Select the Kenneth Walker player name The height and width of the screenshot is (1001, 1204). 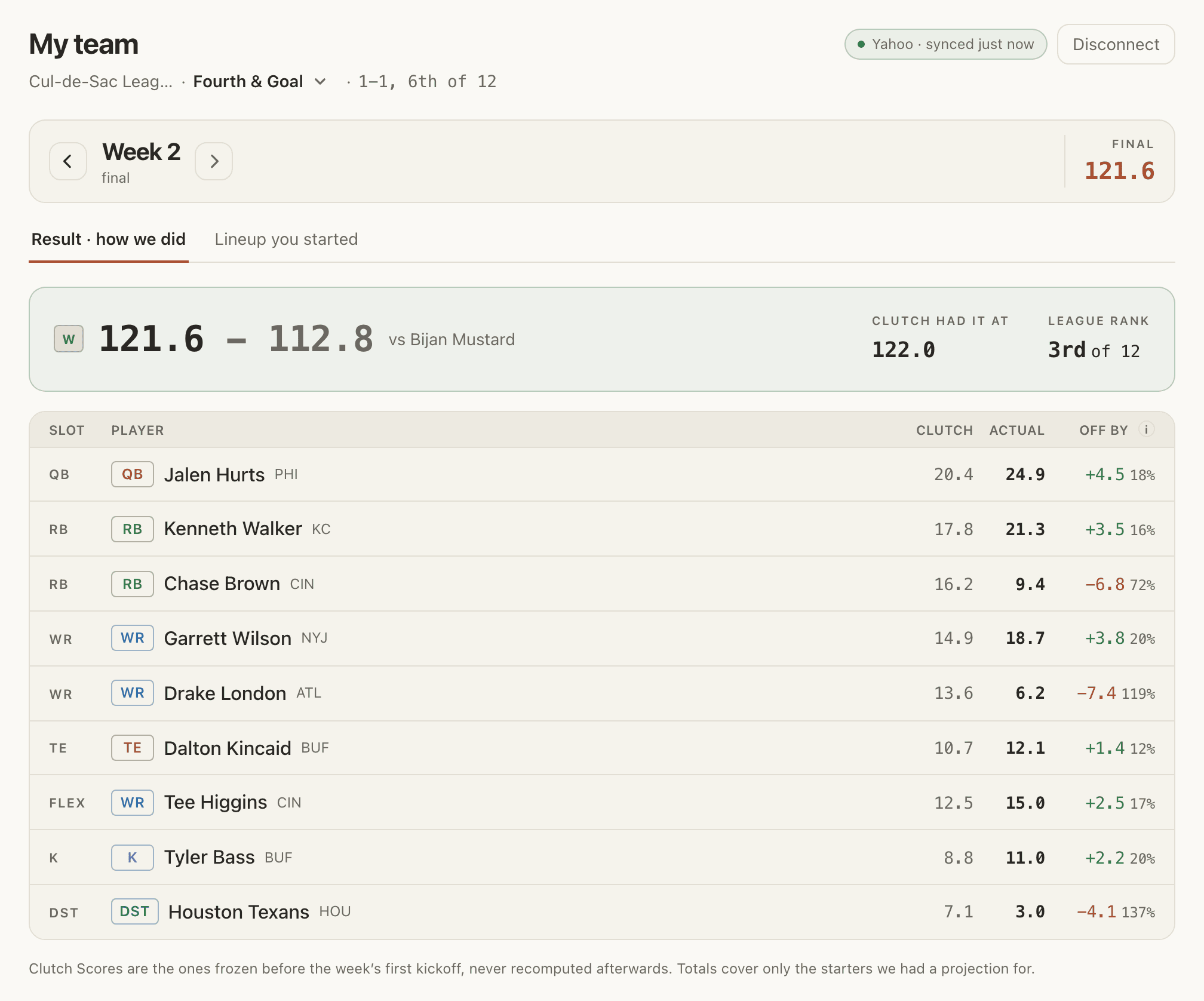233,529
